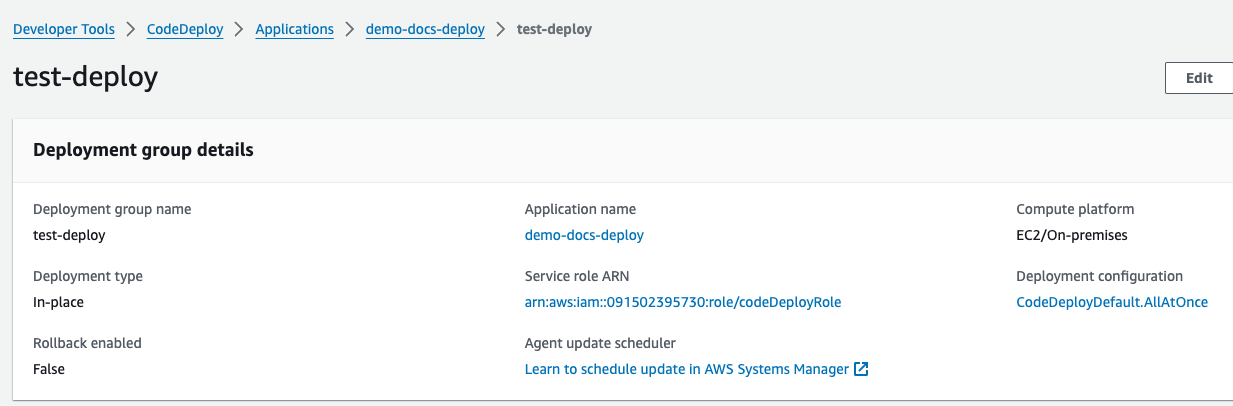
Task: Click the Deployment group name label
Action: pos(112,209)
